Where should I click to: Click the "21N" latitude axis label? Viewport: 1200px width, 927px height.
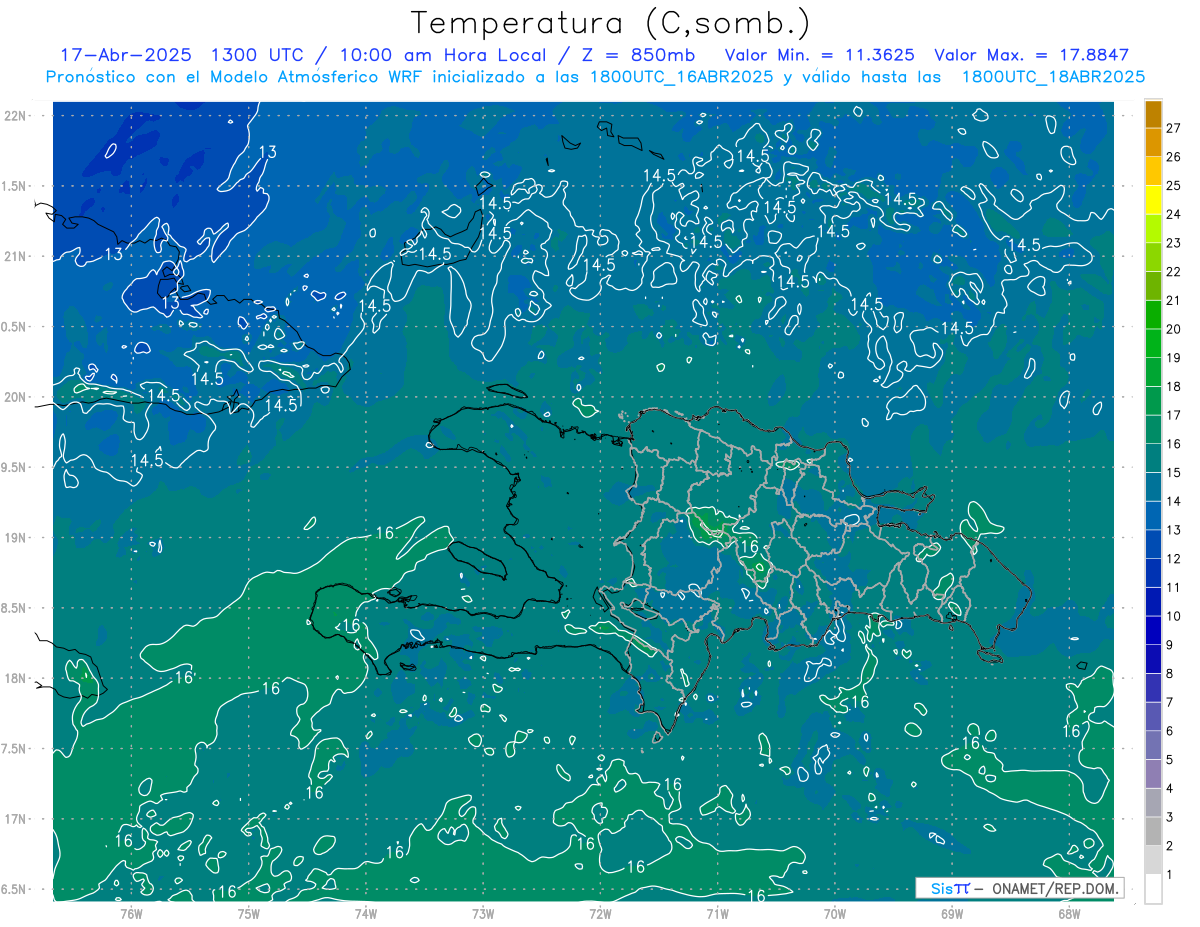16,256
